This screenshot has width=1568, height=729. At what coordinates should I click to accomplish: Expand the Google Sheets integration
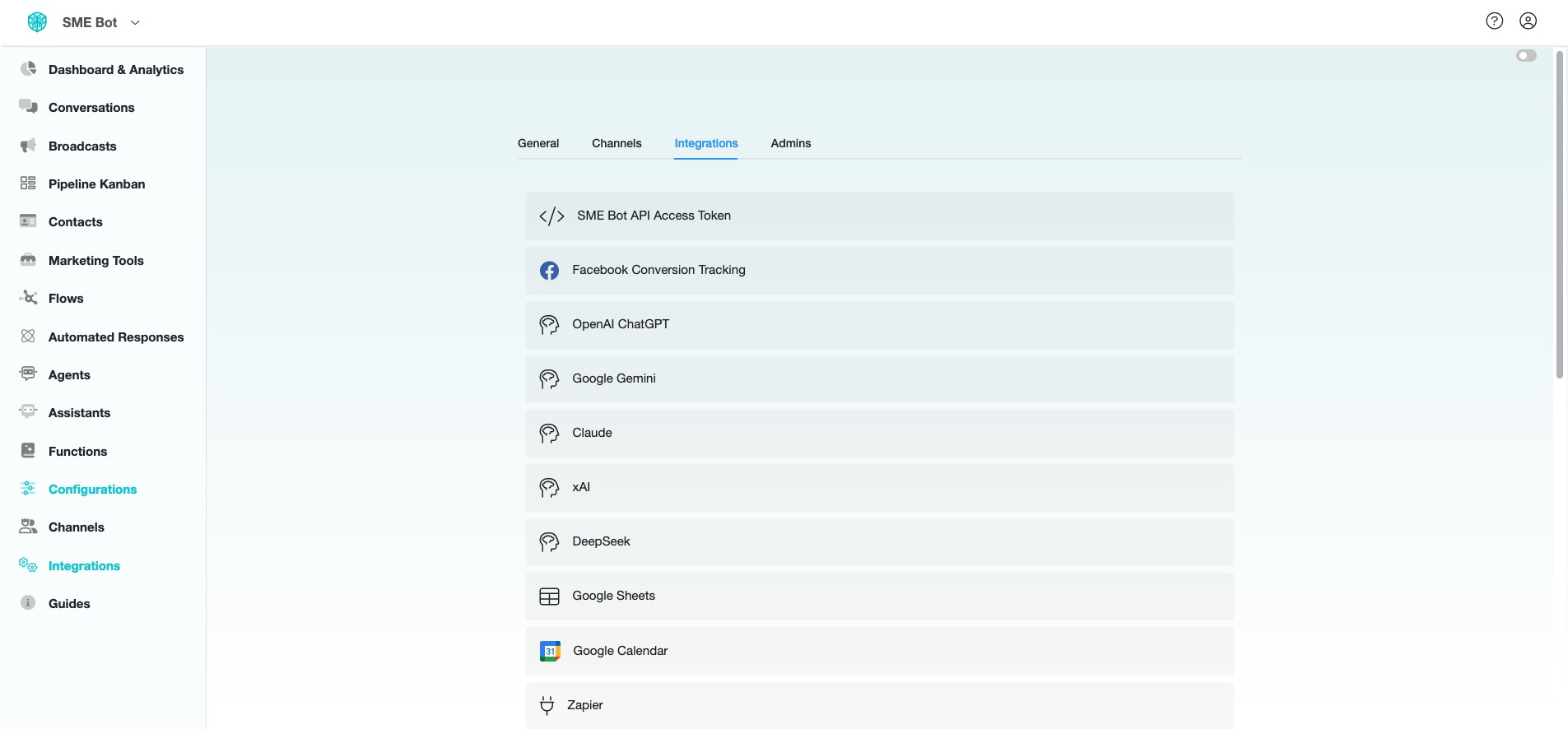tap(879, 597)
